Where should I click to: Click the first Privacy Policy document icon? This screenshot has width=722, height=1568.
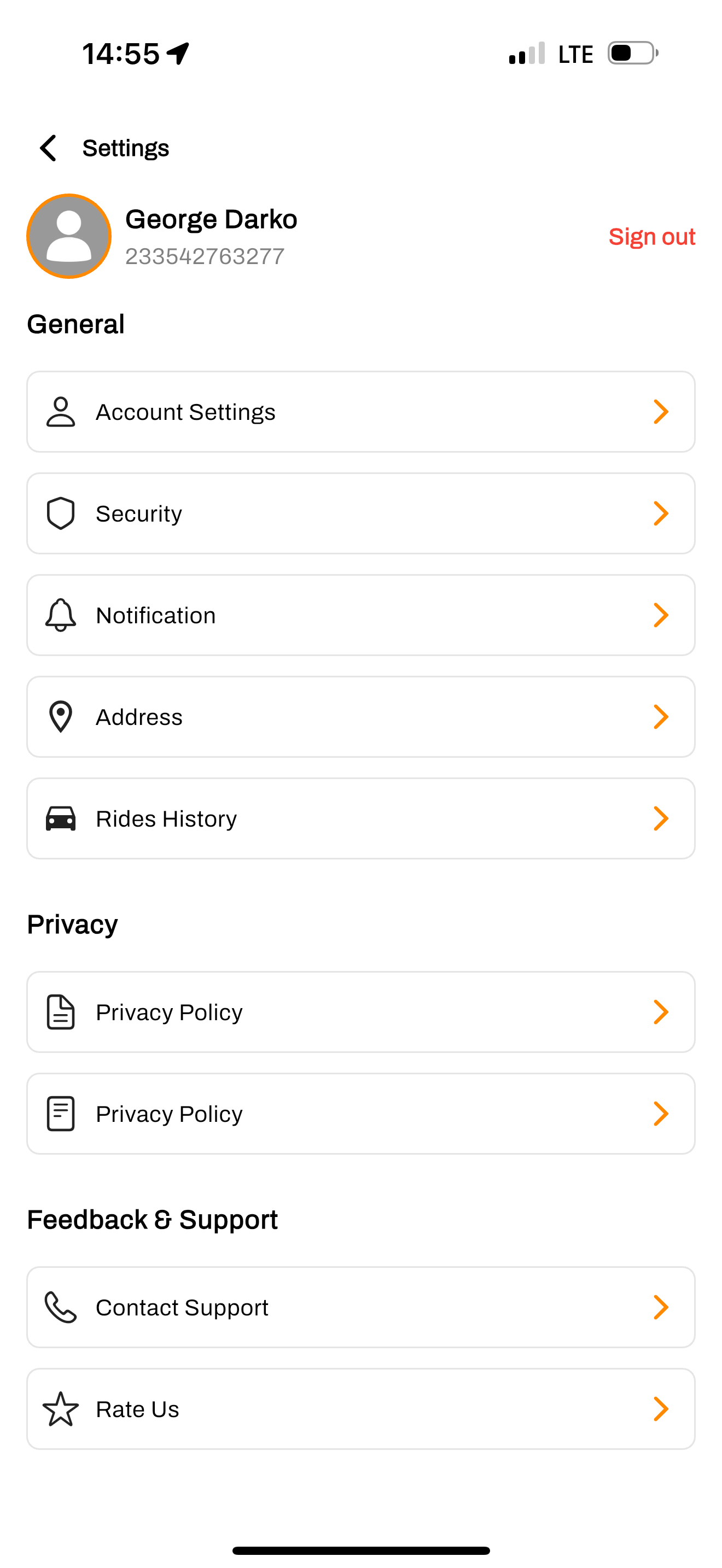click(61, 1013)
